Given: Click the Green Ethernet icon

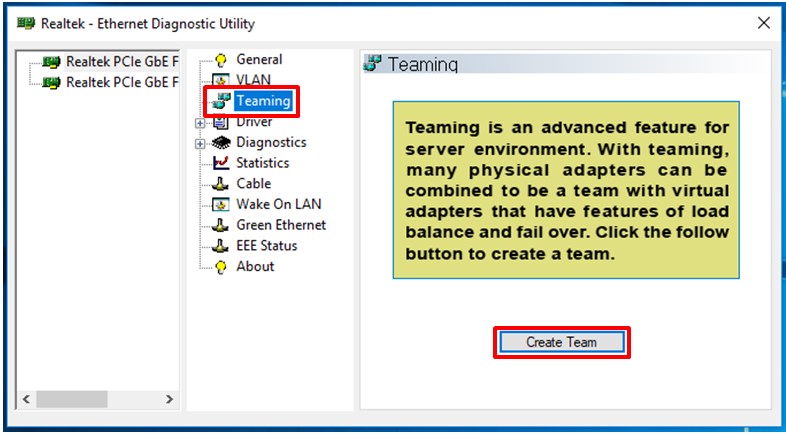Looking at the screenshot, I should [220, 226].
